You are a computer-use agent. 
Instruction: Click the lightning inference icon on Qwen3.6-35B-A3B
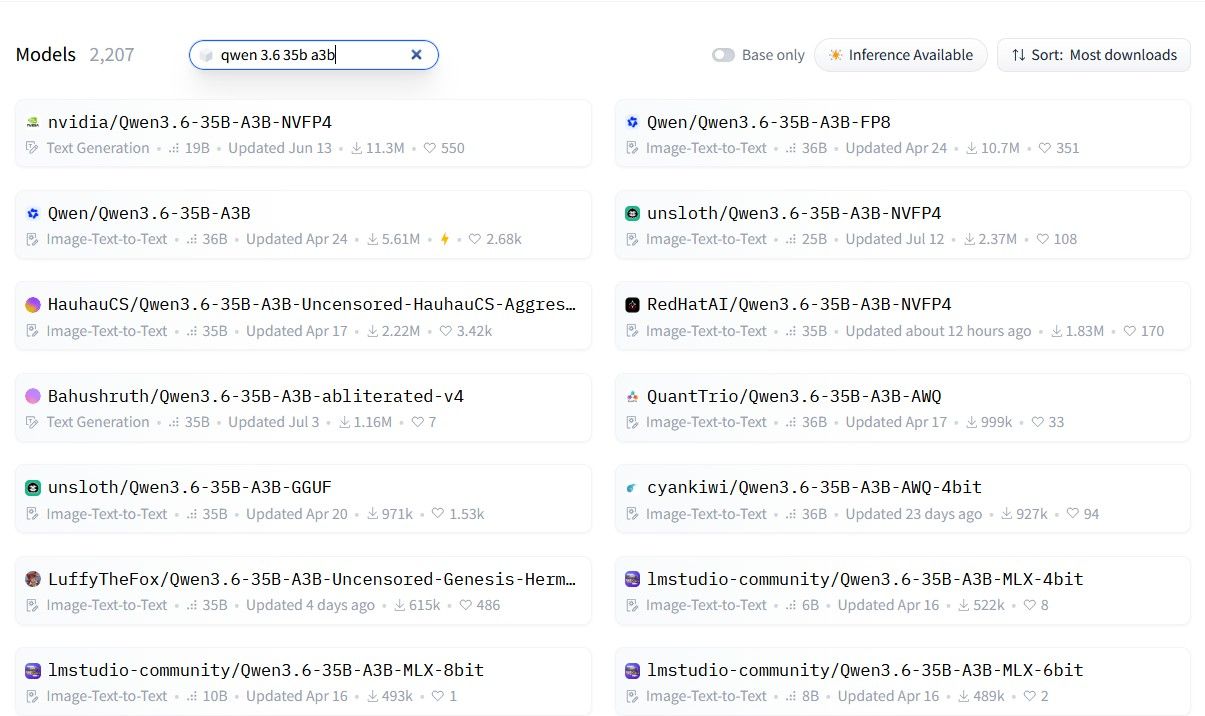[445, 239]
